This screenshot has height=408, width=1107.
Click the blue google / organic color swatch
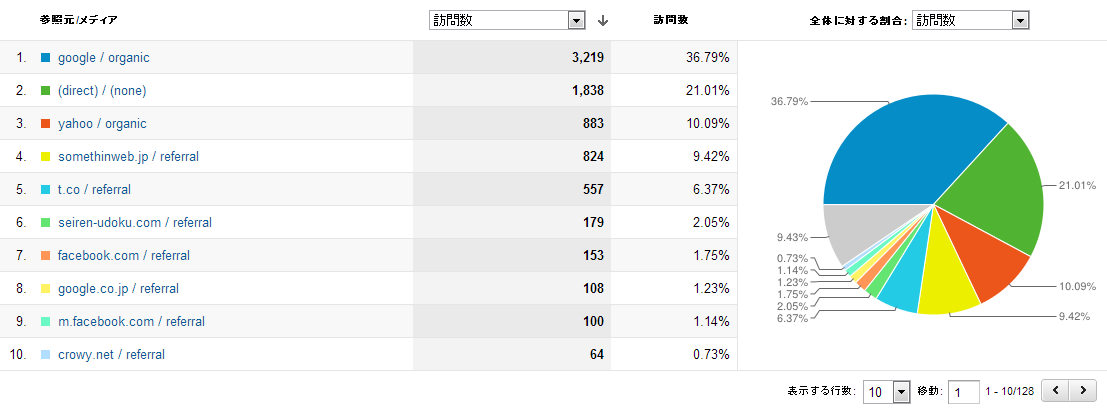(45, 58)
